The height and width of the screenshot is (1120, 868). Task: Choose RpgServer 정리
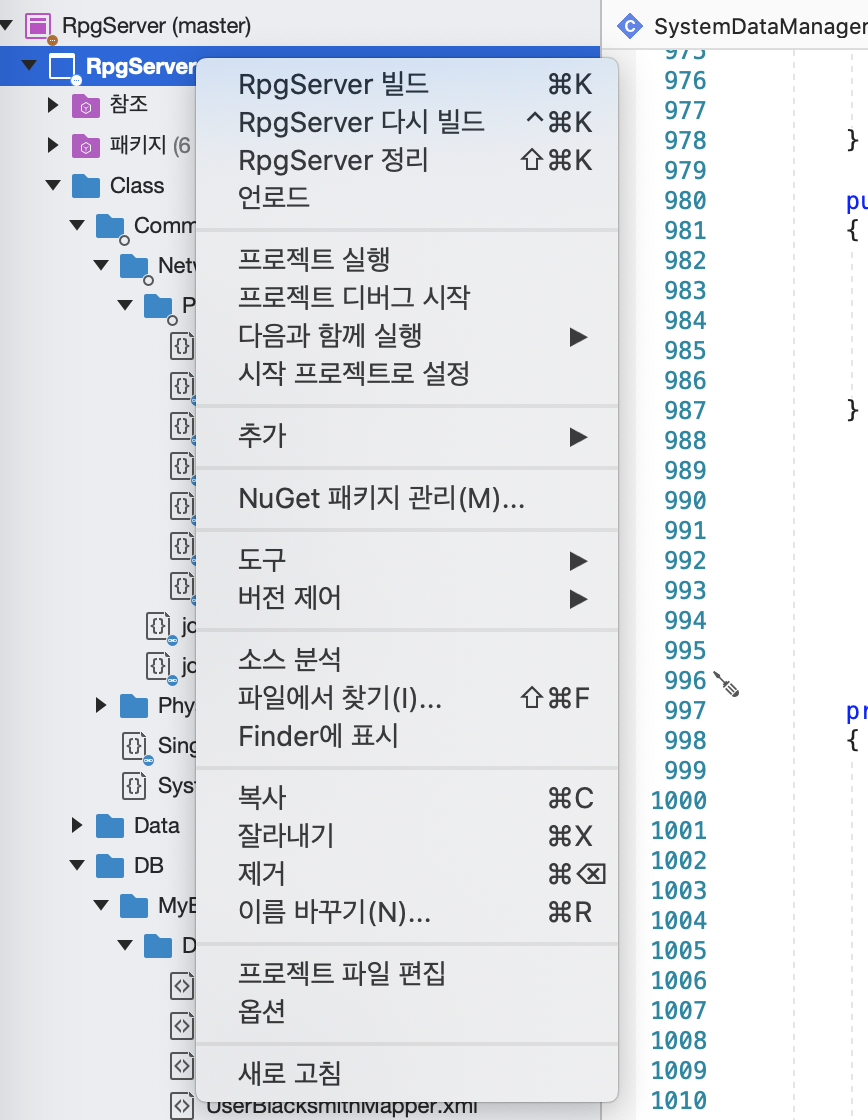coord(406,160)
